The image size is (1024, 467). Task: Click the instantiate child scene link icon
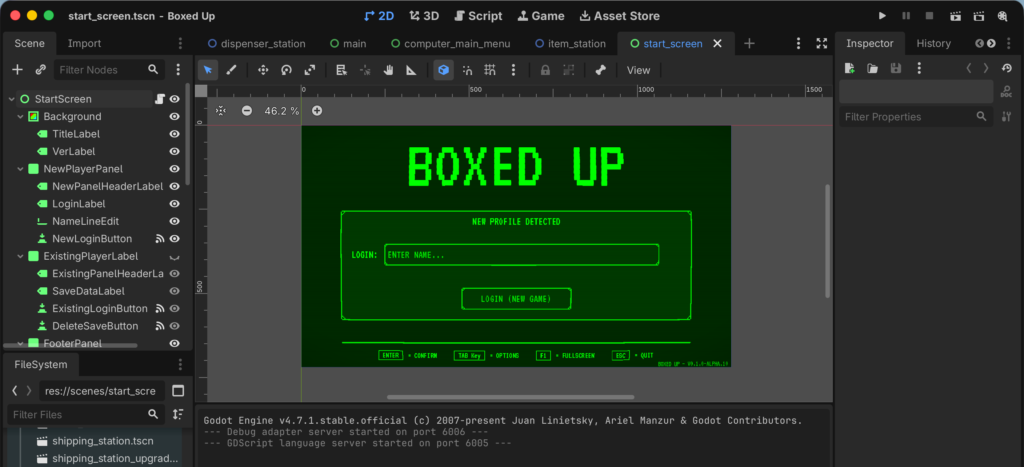click(40, 69)
